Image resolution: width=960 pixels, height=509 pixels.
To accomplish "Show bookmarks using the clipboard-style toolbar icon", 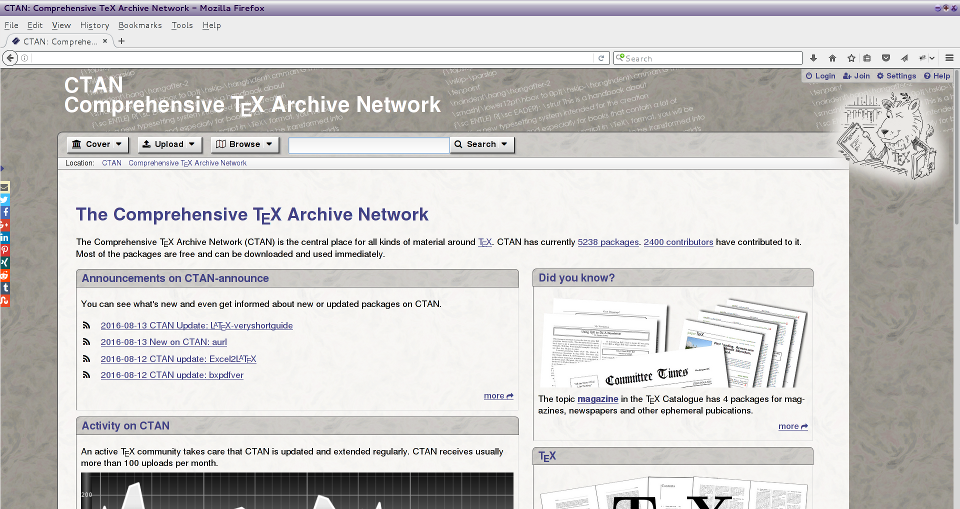I will click(867, 58).
